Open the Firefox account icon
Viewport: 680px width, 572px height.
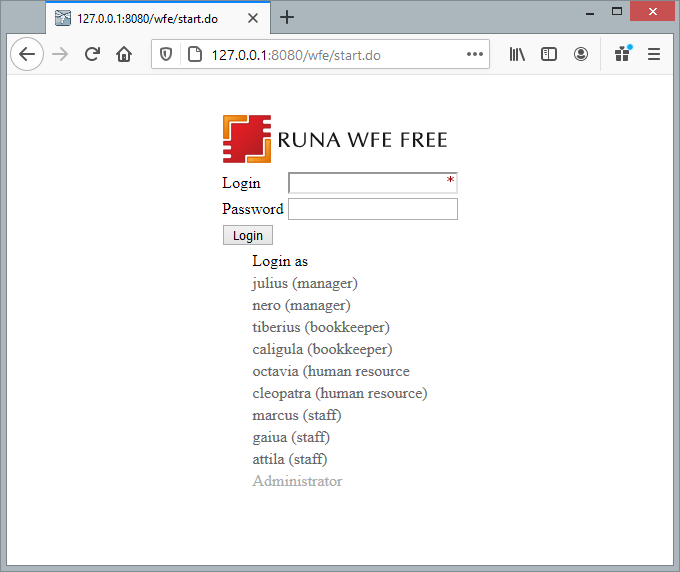pos(581,55)
